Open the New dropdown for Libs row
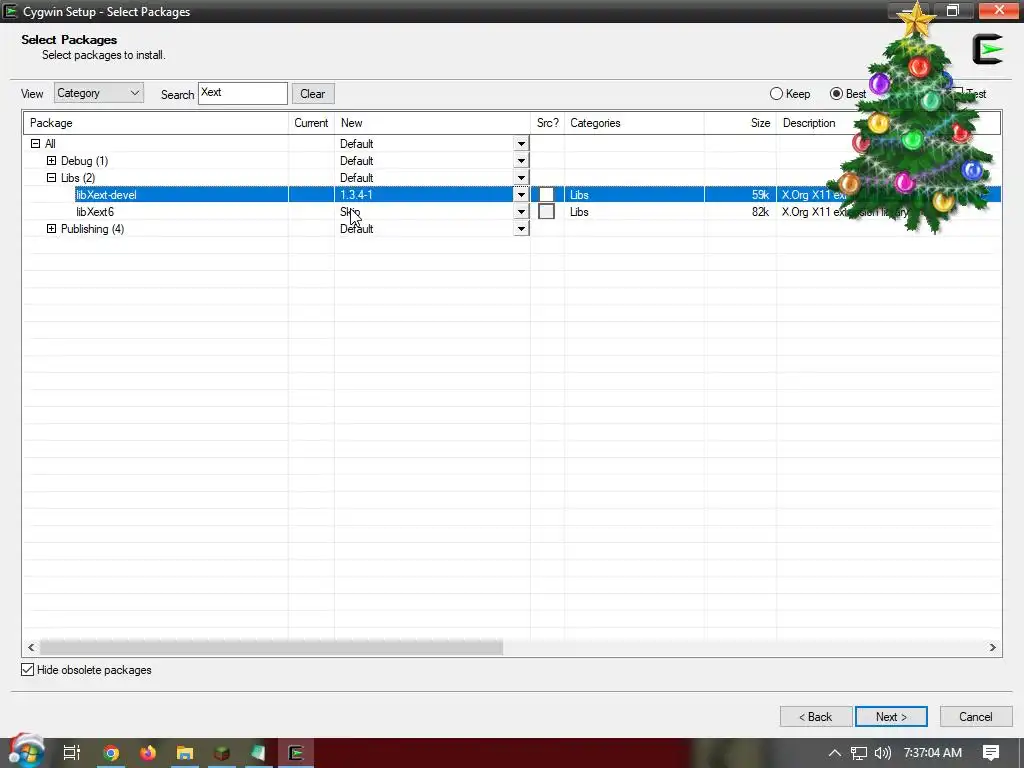 click(521, 178)
